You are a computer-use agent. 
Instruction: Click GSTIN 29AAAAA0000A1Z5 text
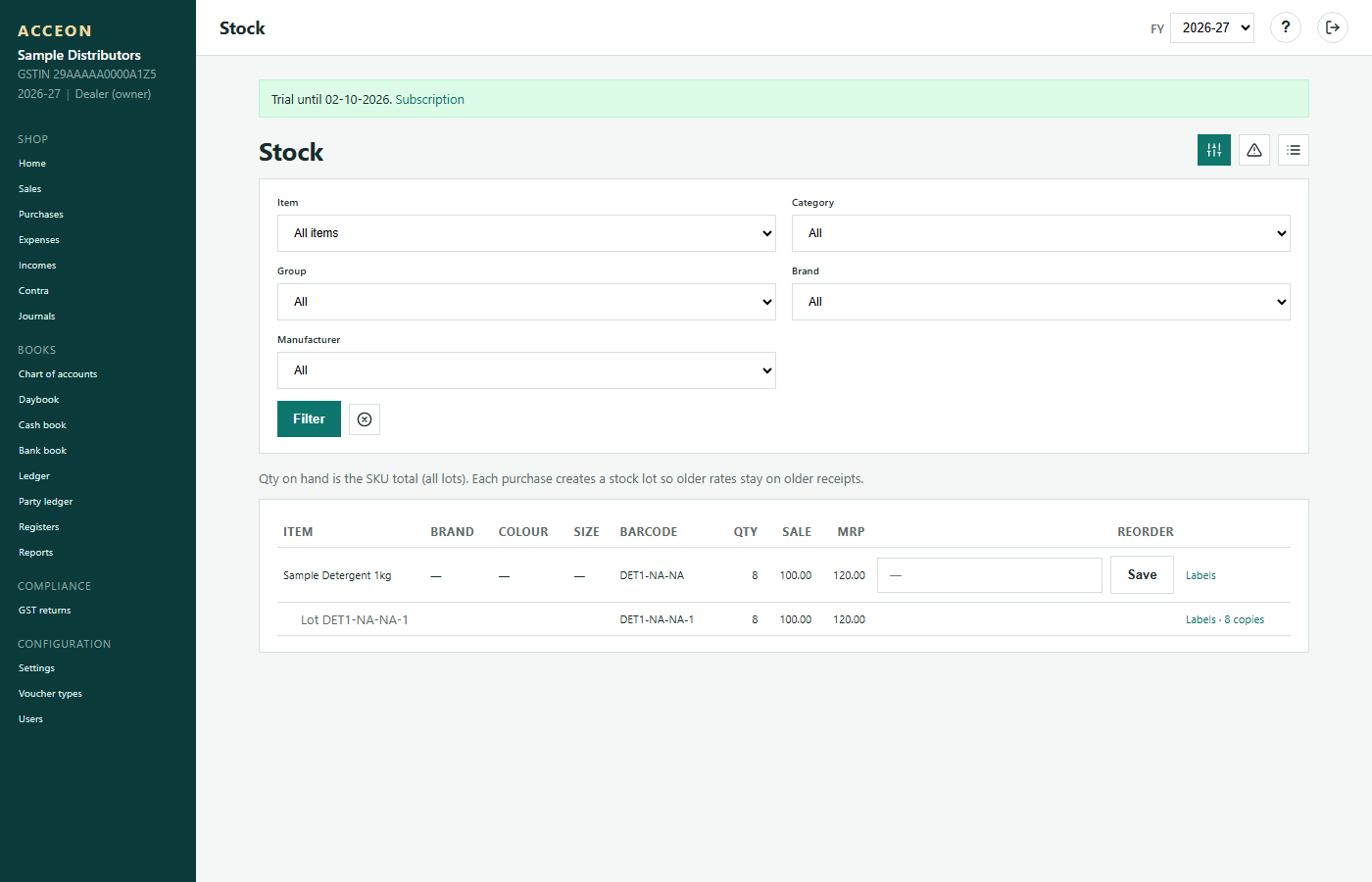click(x=87, y=74)
